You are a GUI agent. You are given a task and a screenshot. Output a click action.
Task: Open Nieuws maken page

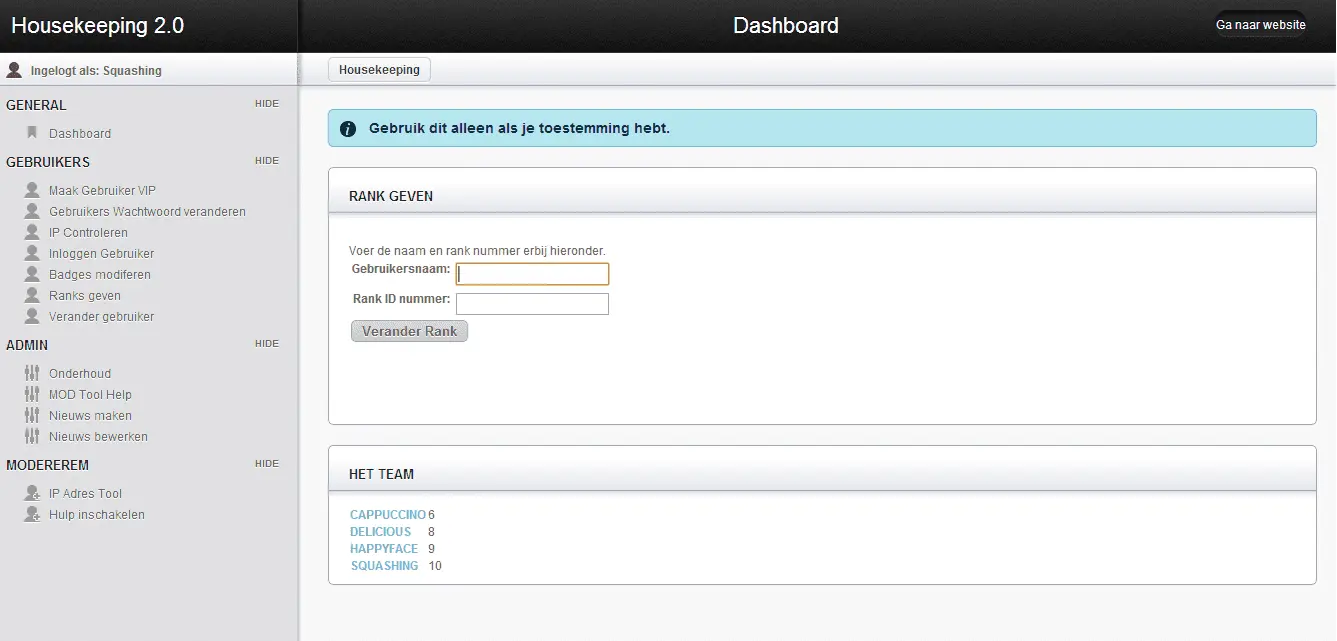pos(90,415)
